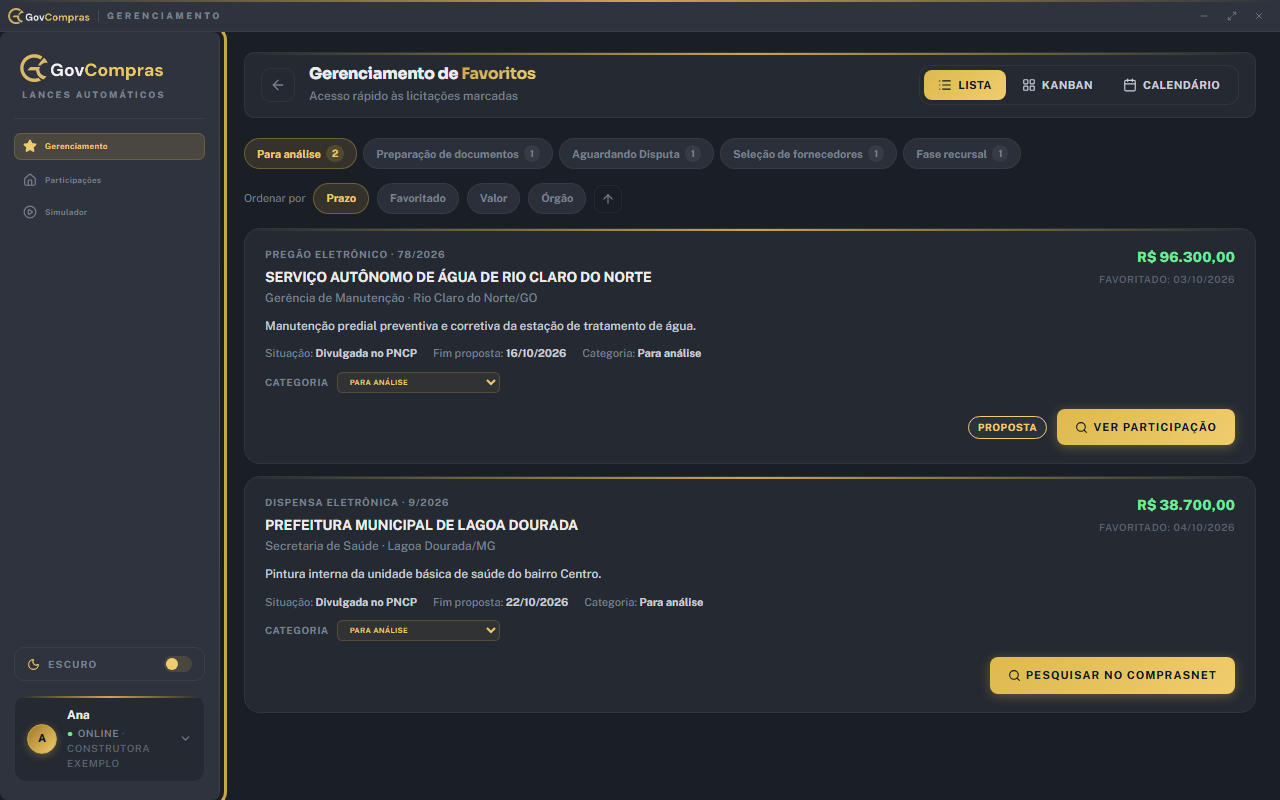Click the text Pregão Eletrônico · 78/2026
Screen dimensions: 1280x800
pyautogui.click(x=355, y=254)
